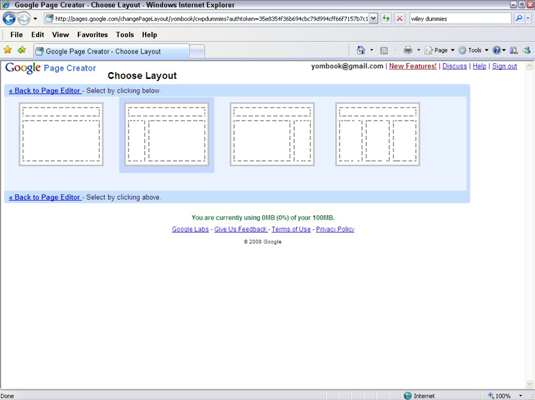Expand the Help icon dropdown arrow
The height and width of the screenshot is (400, 535).
coord(504,51)
